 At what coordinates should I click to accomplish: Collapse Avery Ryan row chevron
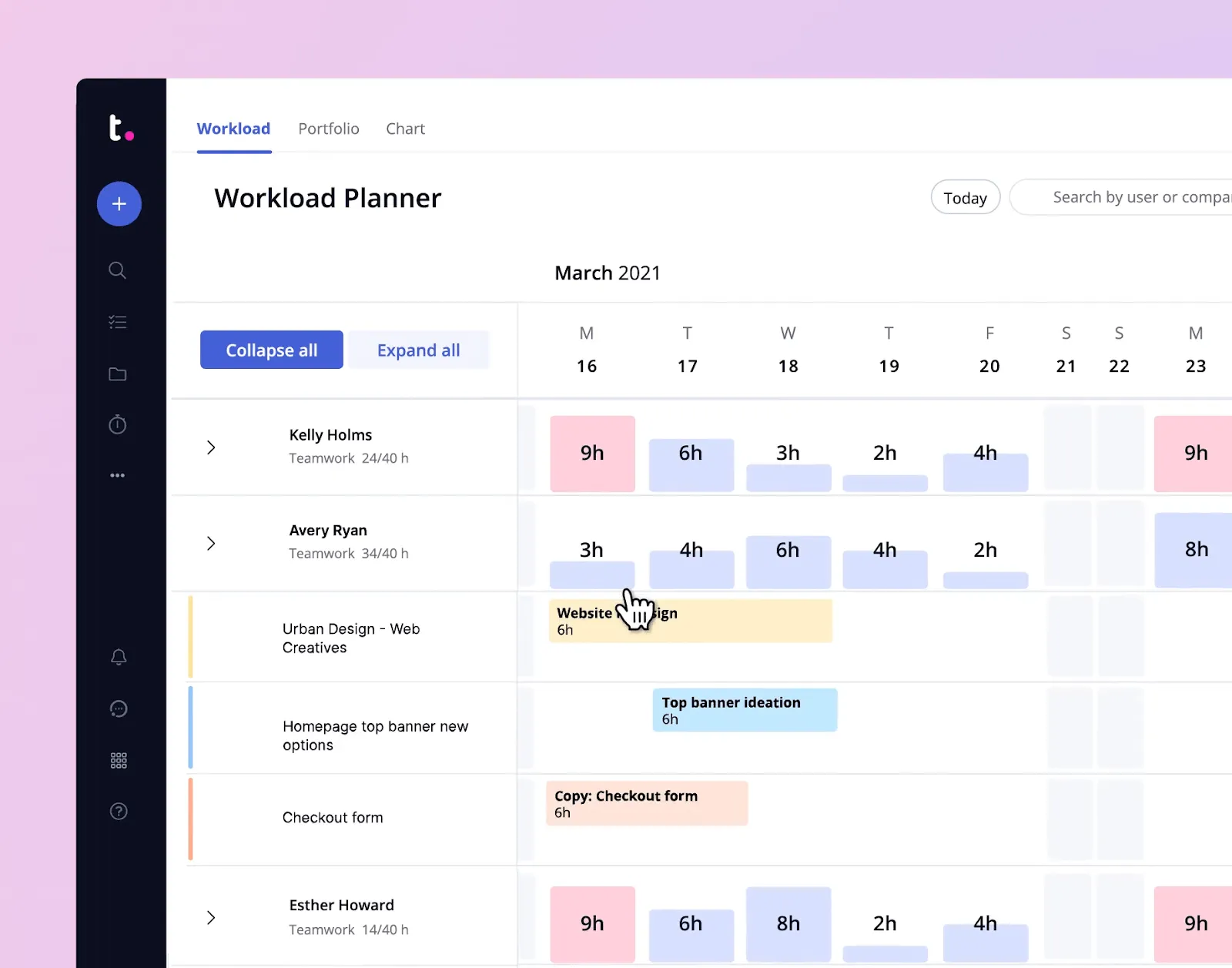pos(211,543)
